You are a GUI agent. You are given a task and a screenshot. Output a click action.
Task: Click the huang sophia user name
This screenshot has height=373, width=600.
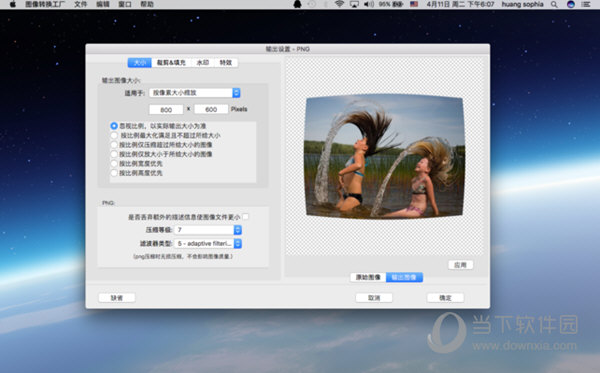(x=522, y=4)
